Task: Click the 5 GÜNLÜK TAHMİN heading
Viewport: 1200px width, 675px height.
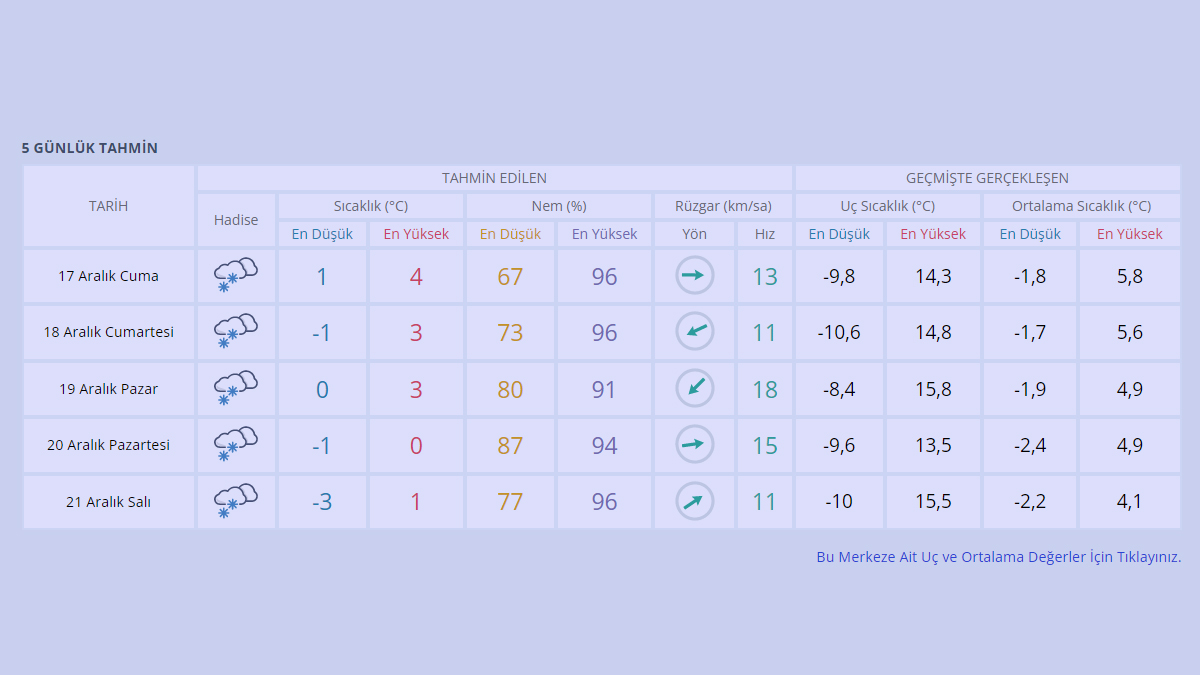Action: point(90,148)
